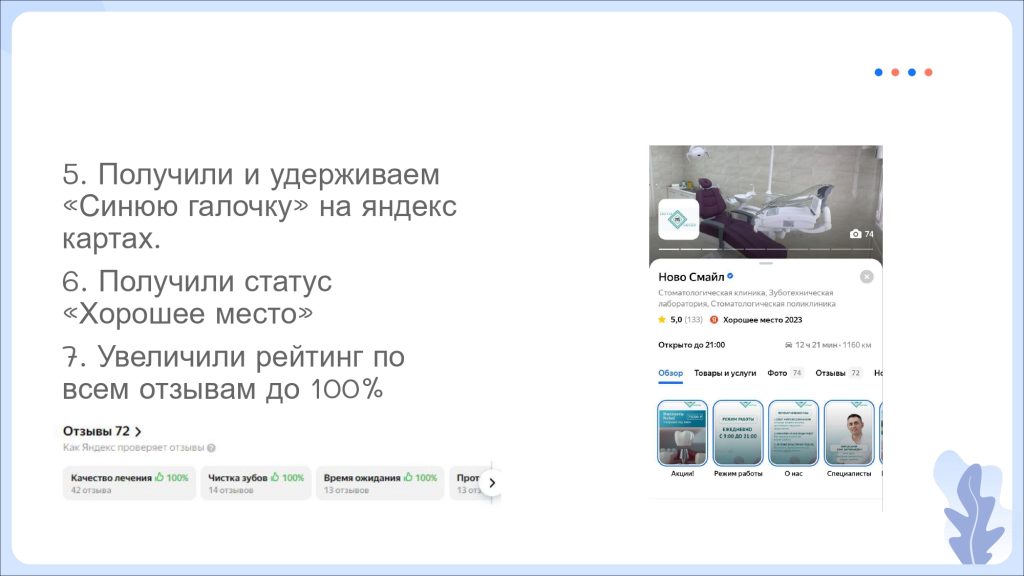Click the car route icon near 12 ч 21 мин
This screenshot has height=576, width=1024.
click(788, 345)
